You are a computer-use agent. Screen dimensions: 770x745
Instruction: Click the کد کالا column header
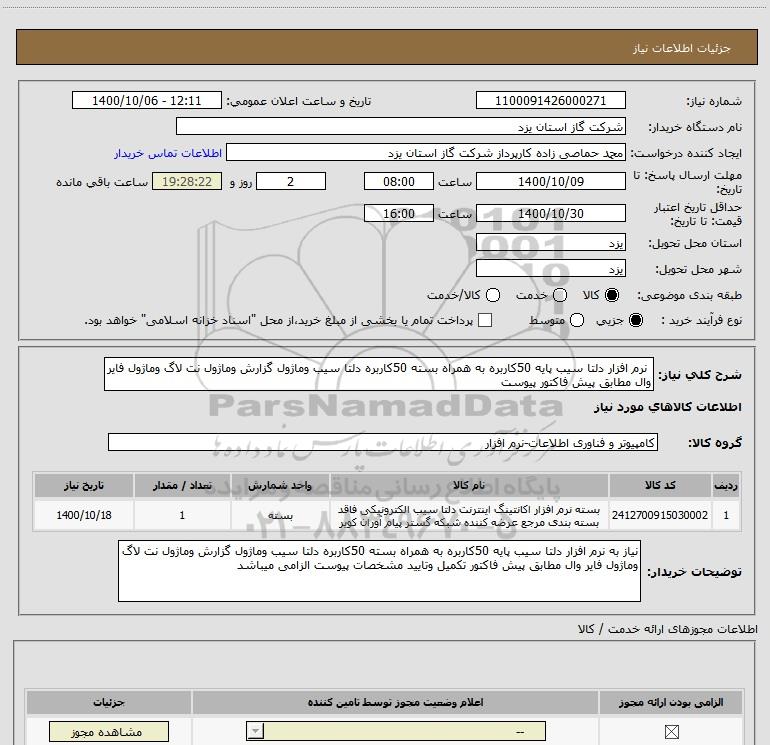[x=660, y=485]
